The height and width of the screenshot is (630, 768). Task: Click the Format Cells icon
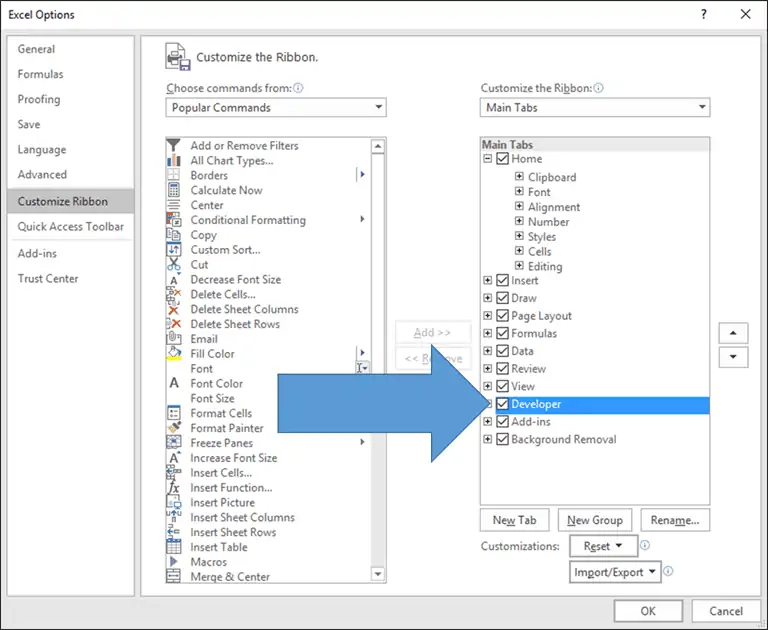pos(173,413)
